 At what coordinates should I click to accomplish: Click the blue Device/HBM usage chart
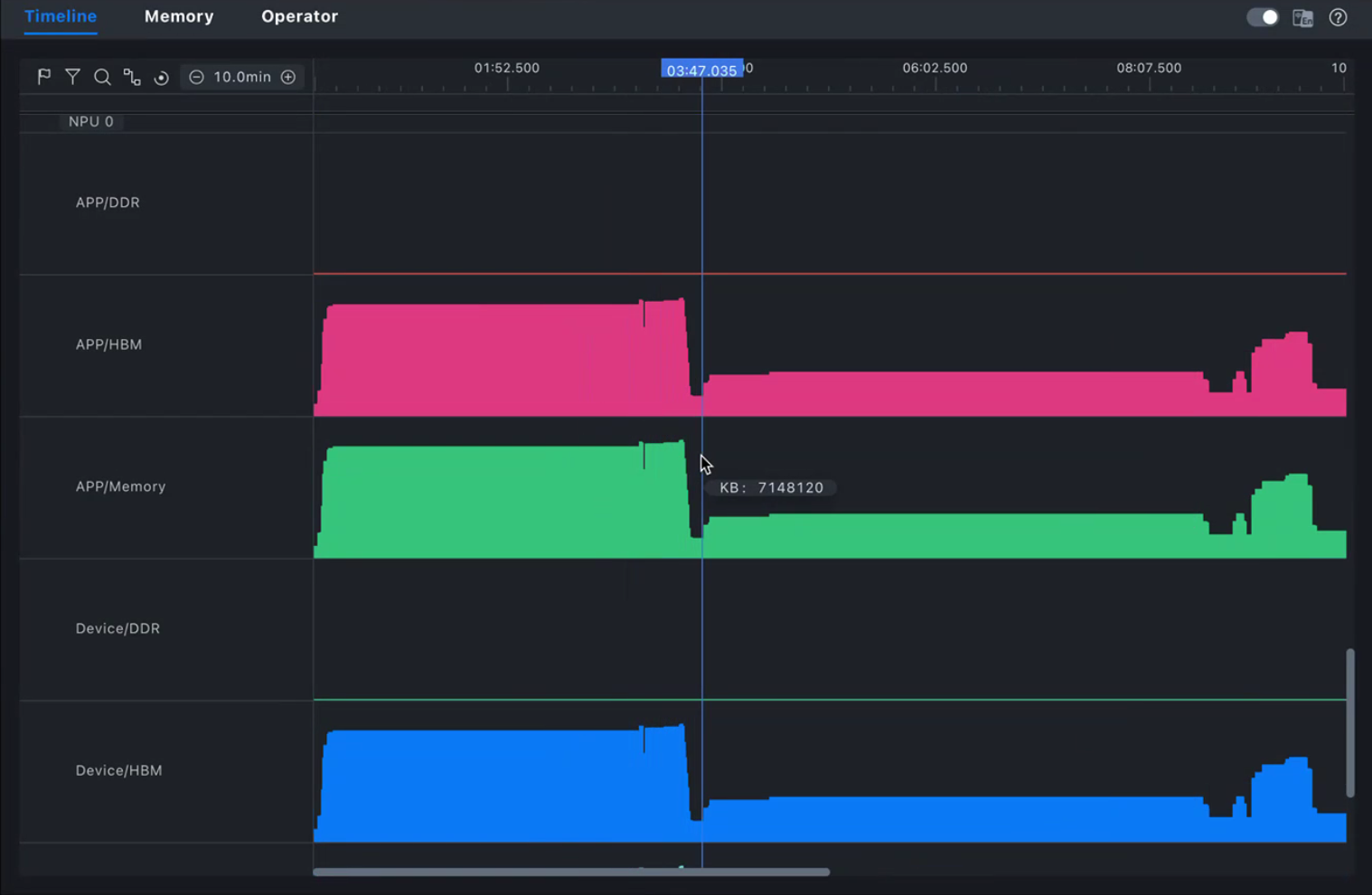[830, 784]
